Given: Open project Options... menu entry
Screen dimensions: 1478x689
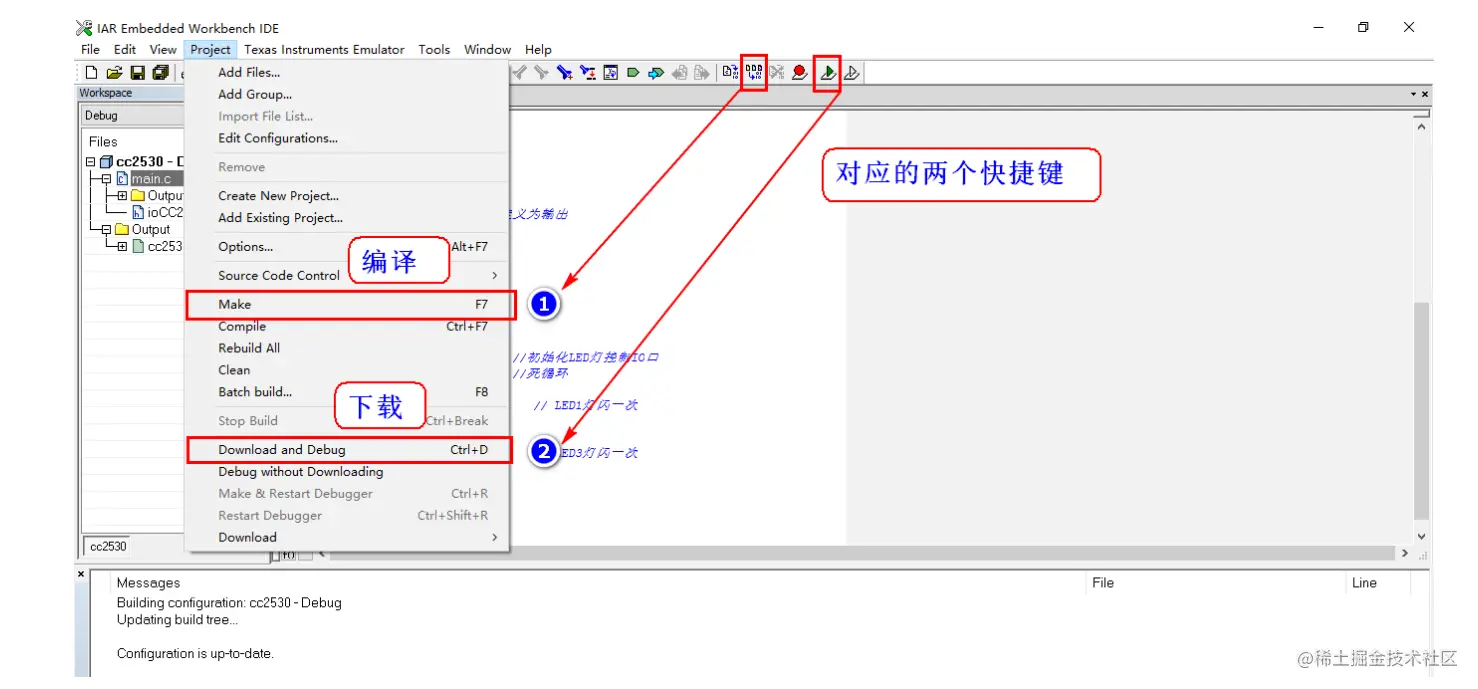Looking at the screenshot, I should coord(347,246).
